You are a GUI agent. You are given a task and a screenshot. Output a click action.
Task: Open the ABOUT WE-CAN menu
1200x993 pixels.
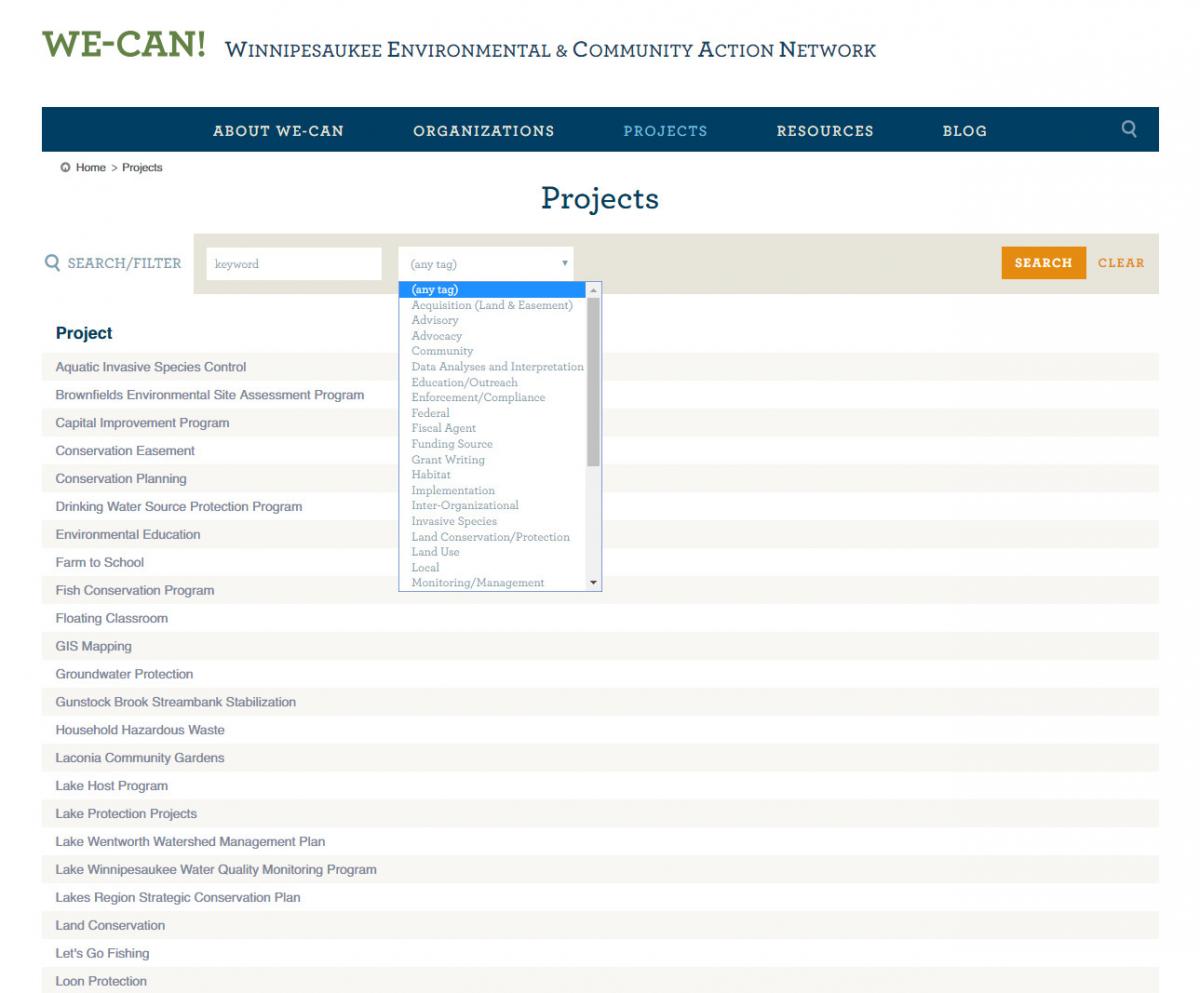pyautogui.click(x=278, y=131)
